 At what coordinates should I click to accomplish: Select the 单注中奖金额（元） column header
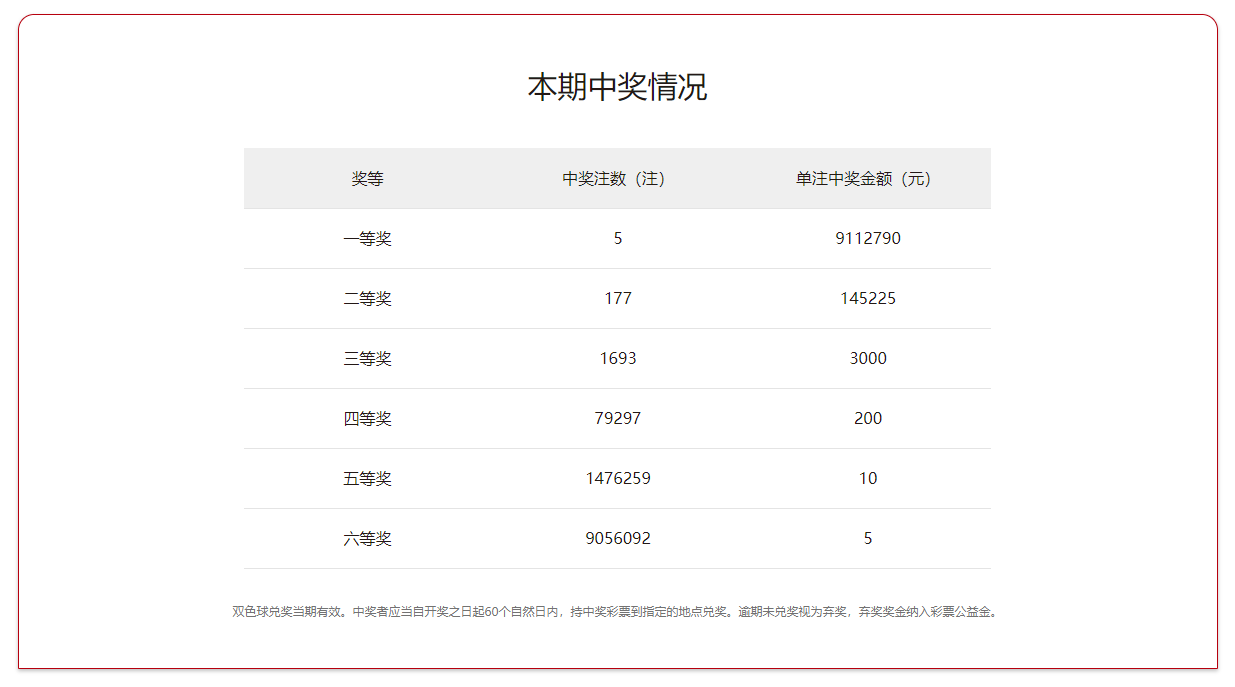(867, 179)
